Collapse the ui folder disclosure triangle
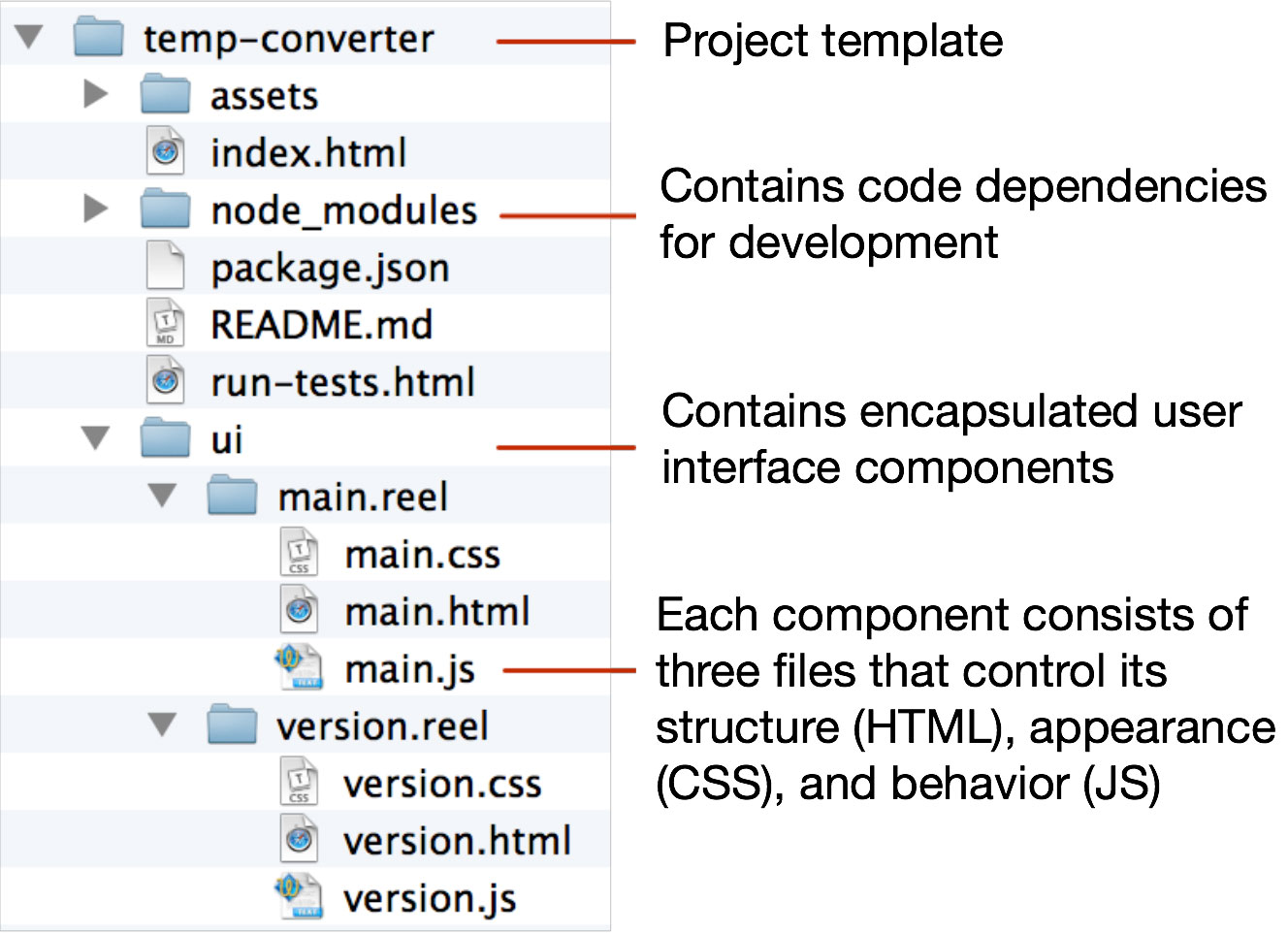 (x=95, y=438)
